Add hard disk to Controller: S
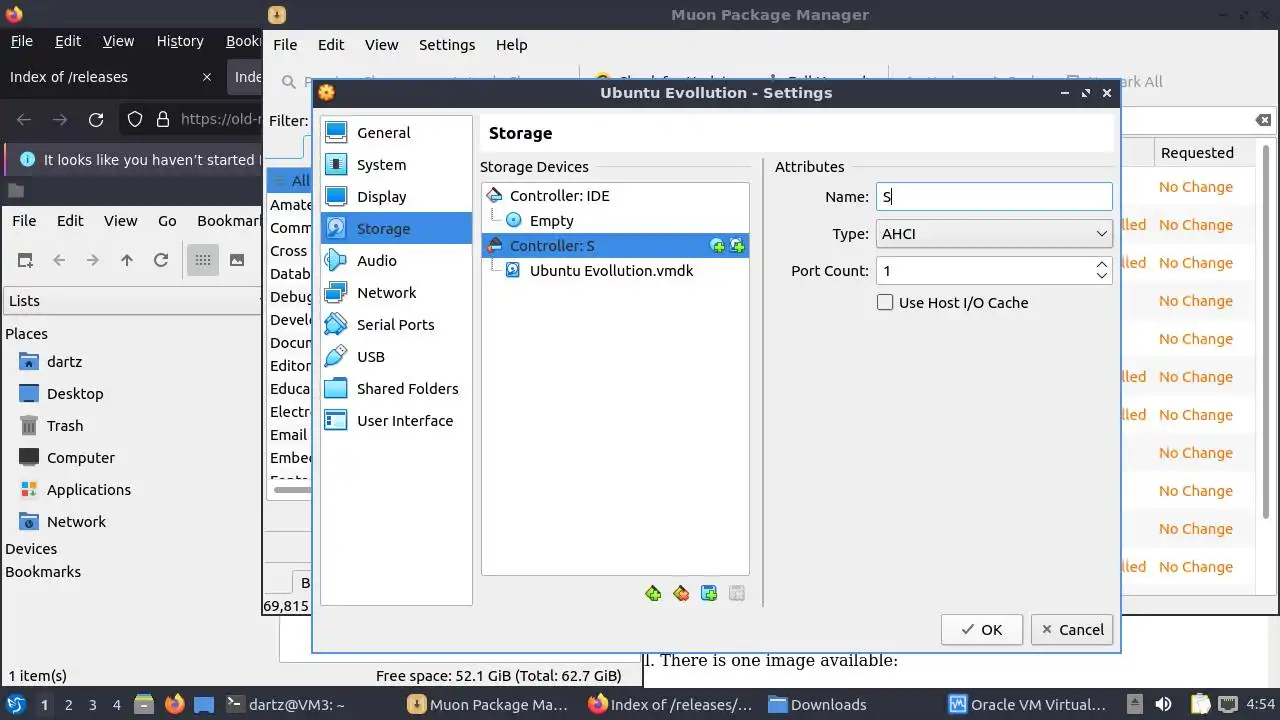 point(737,246)
